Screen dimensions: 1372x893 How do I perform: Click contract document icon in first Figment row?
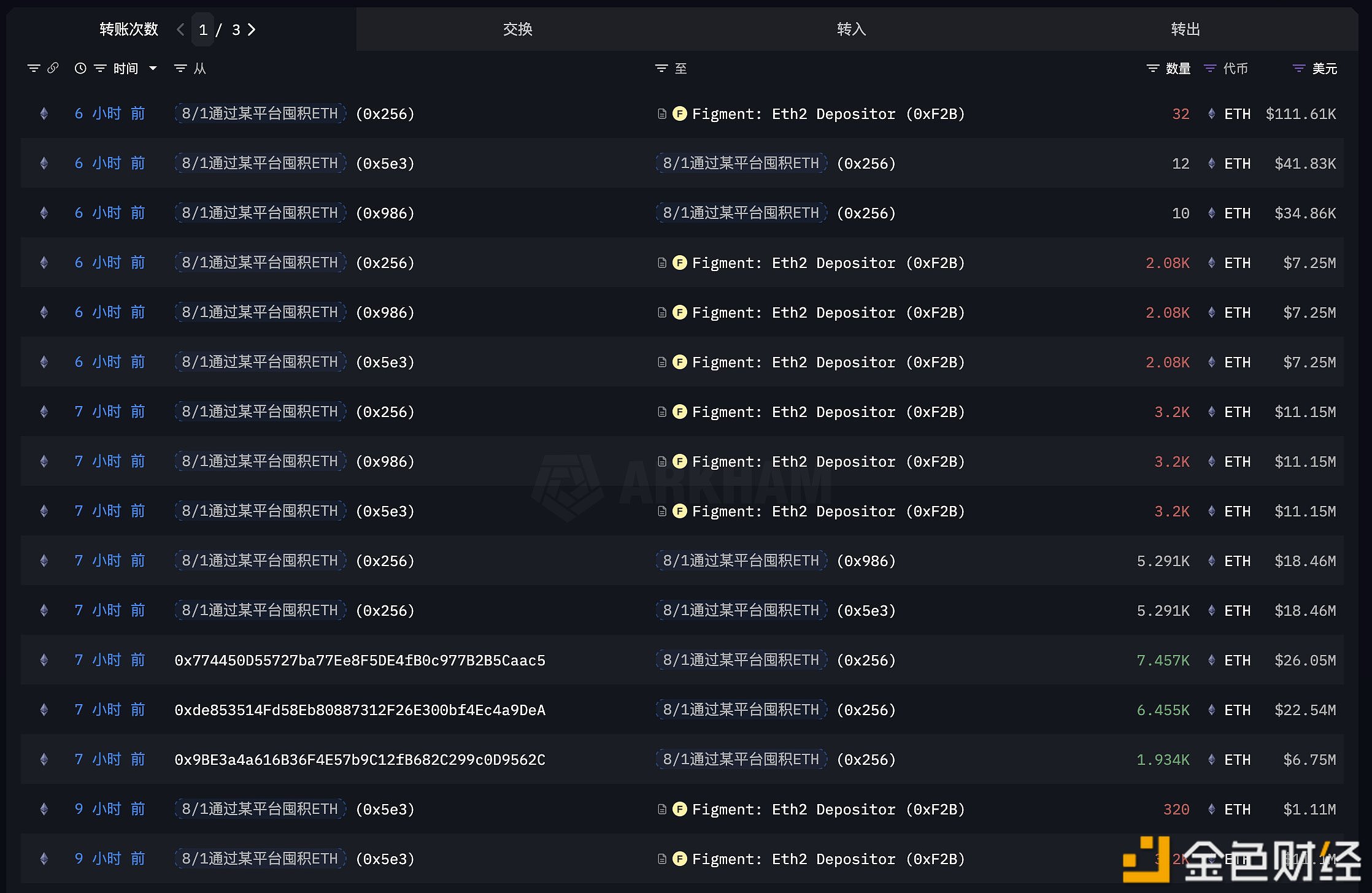pos(662,113)
